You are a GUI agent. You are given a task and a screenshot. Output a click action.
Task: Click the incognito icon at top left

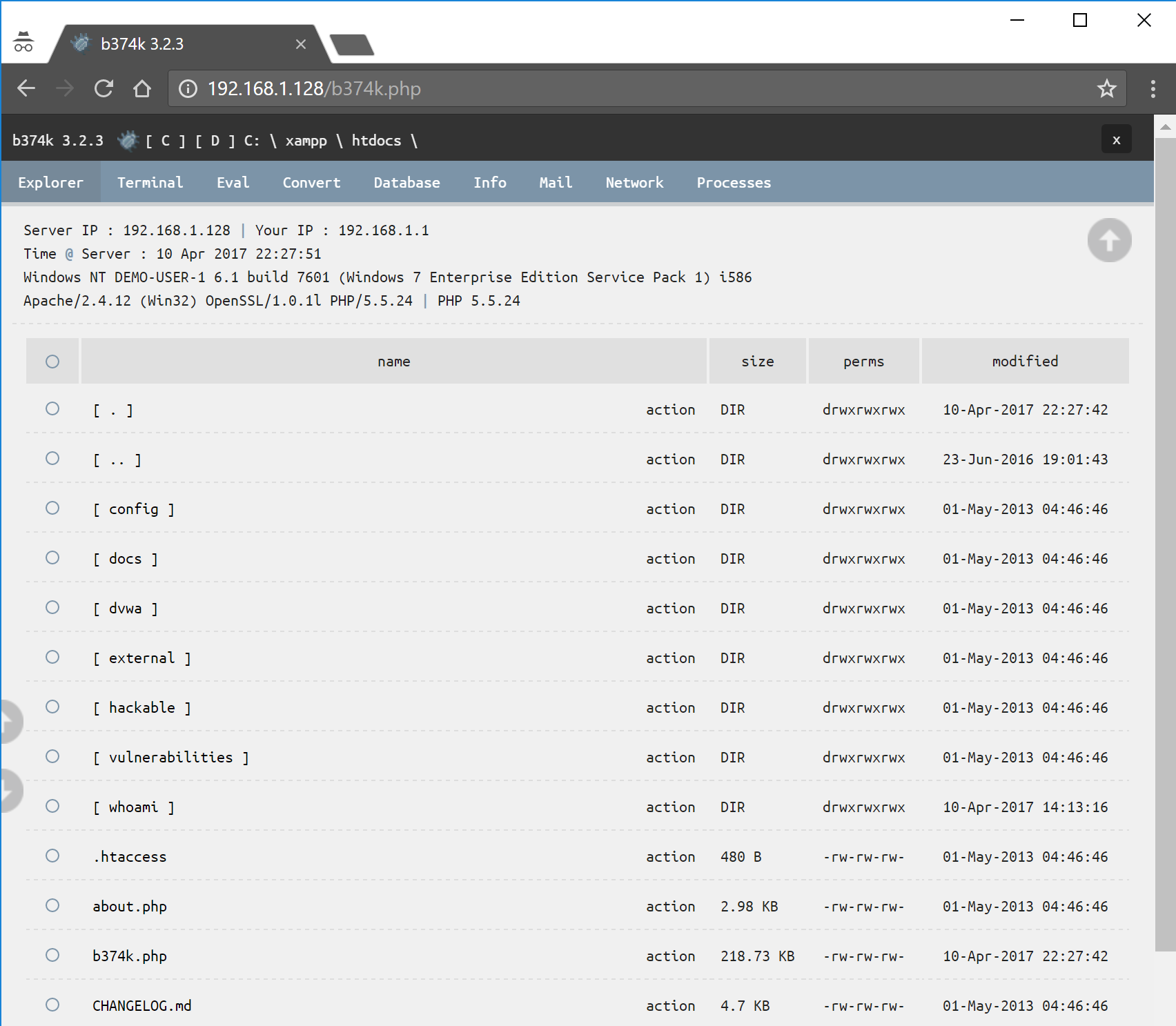23,43
